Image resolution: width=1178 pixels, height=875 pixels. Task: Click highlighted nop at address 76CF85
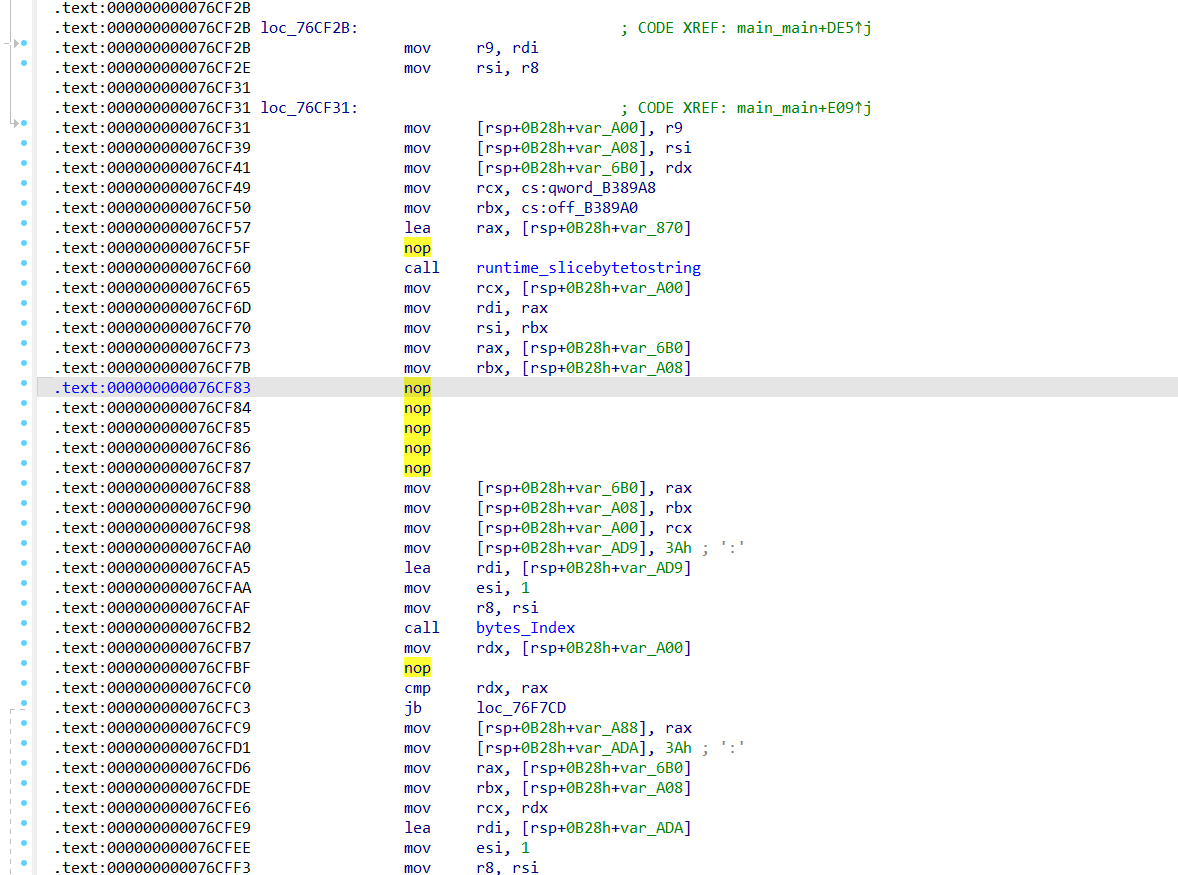click(418, 428)
